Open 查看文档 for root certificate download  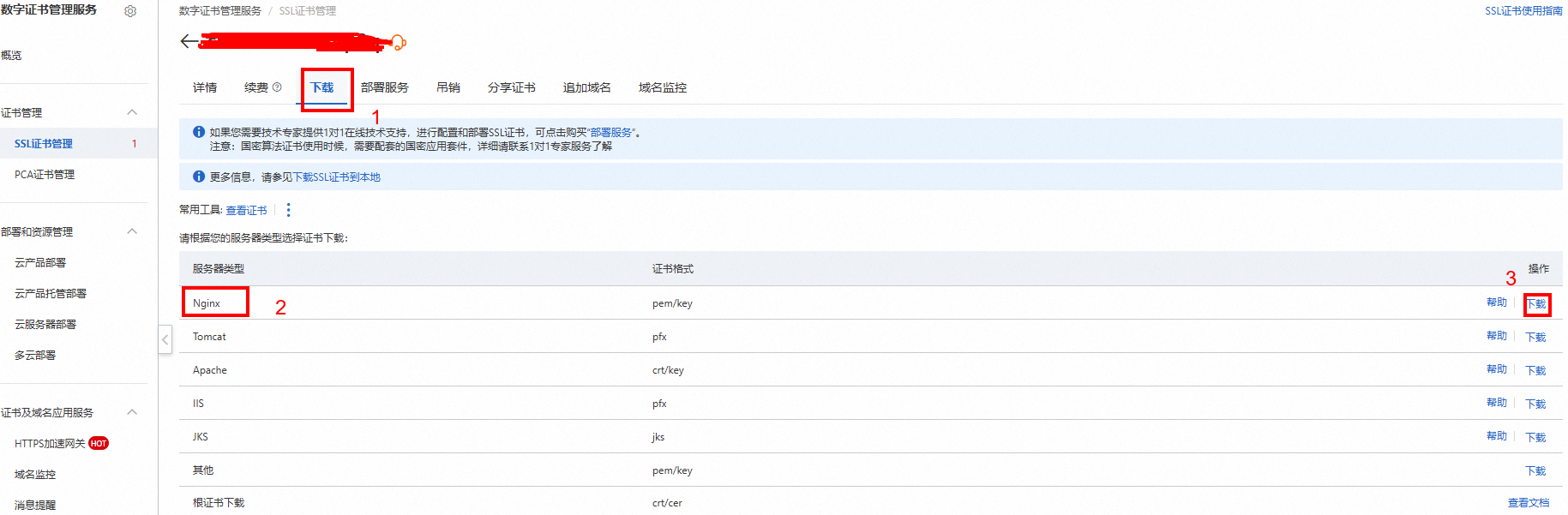click(1528, 503)
